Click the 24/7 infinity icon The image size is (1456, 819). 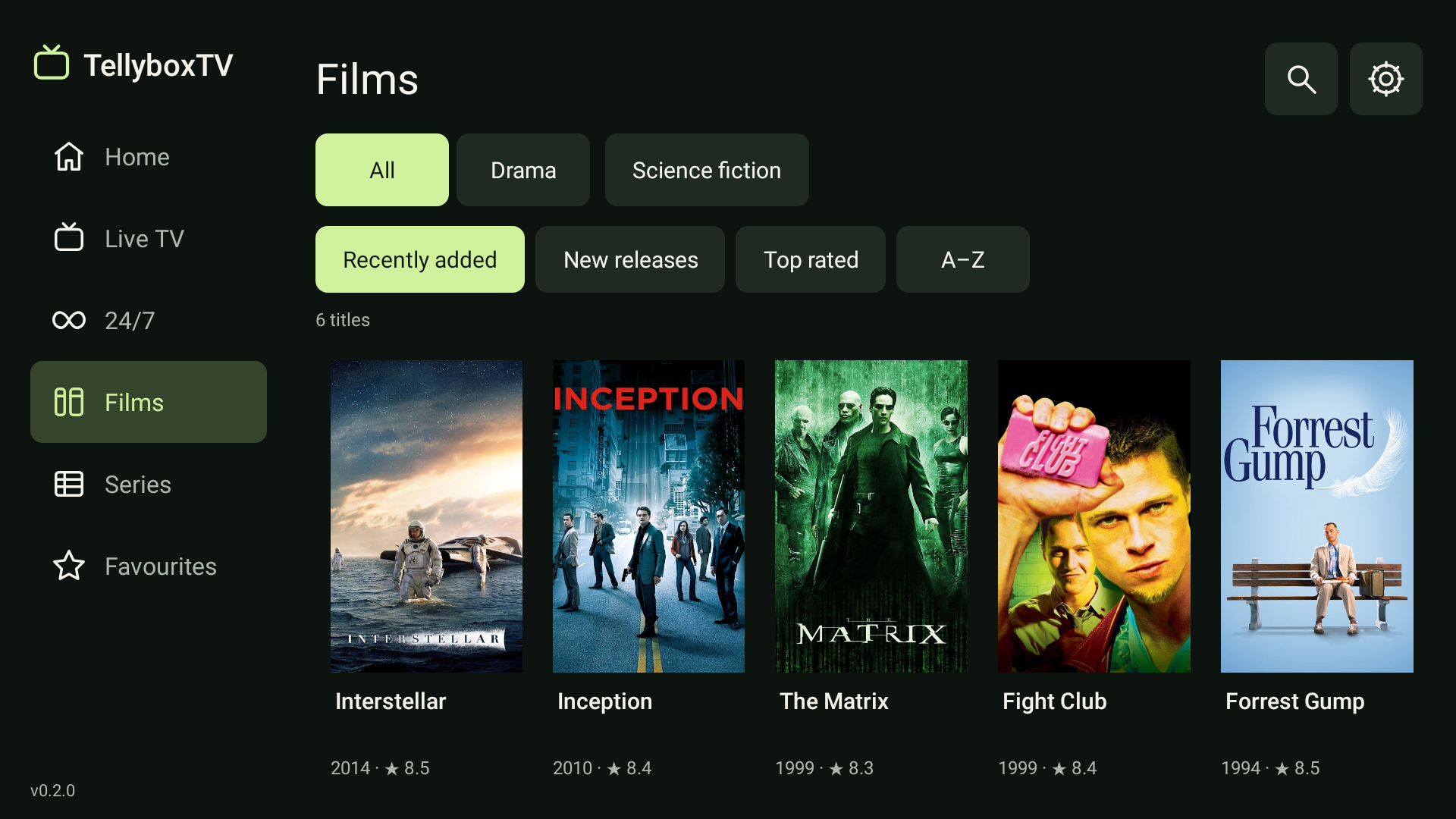click(69, 320)
